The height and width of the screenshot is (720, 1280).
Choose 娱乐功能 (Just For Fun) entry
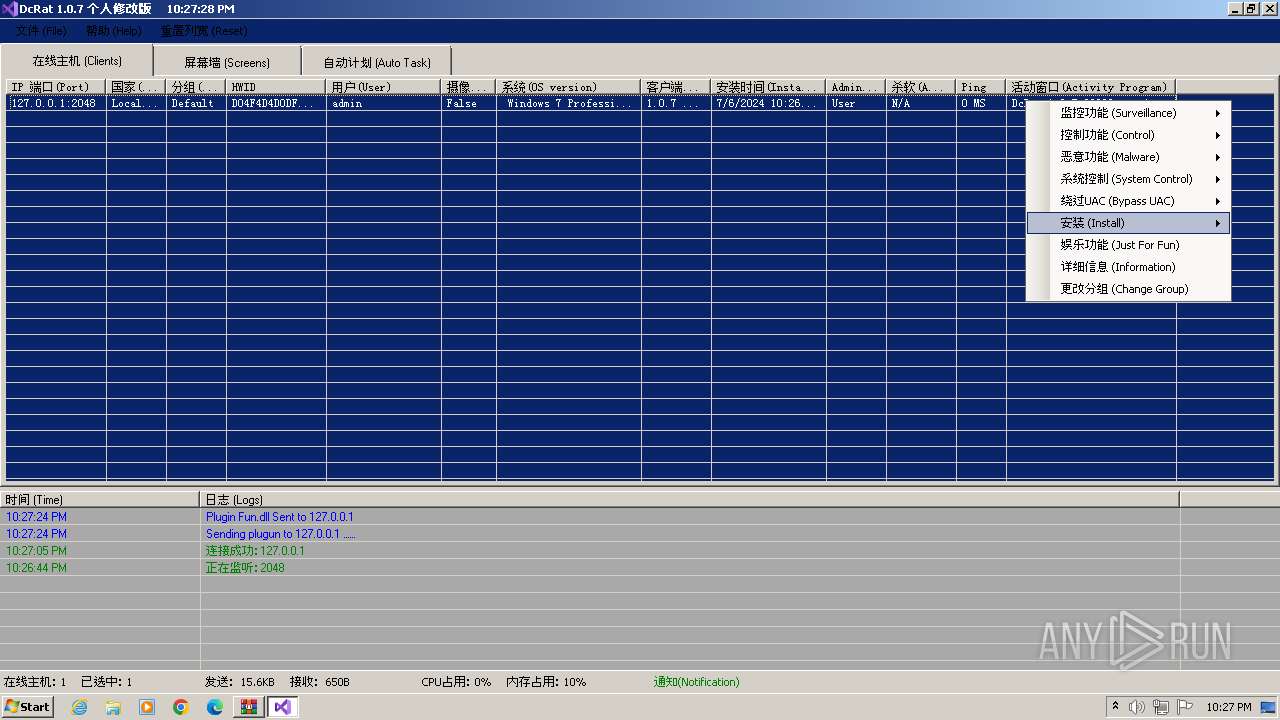tap(1129, 245)
